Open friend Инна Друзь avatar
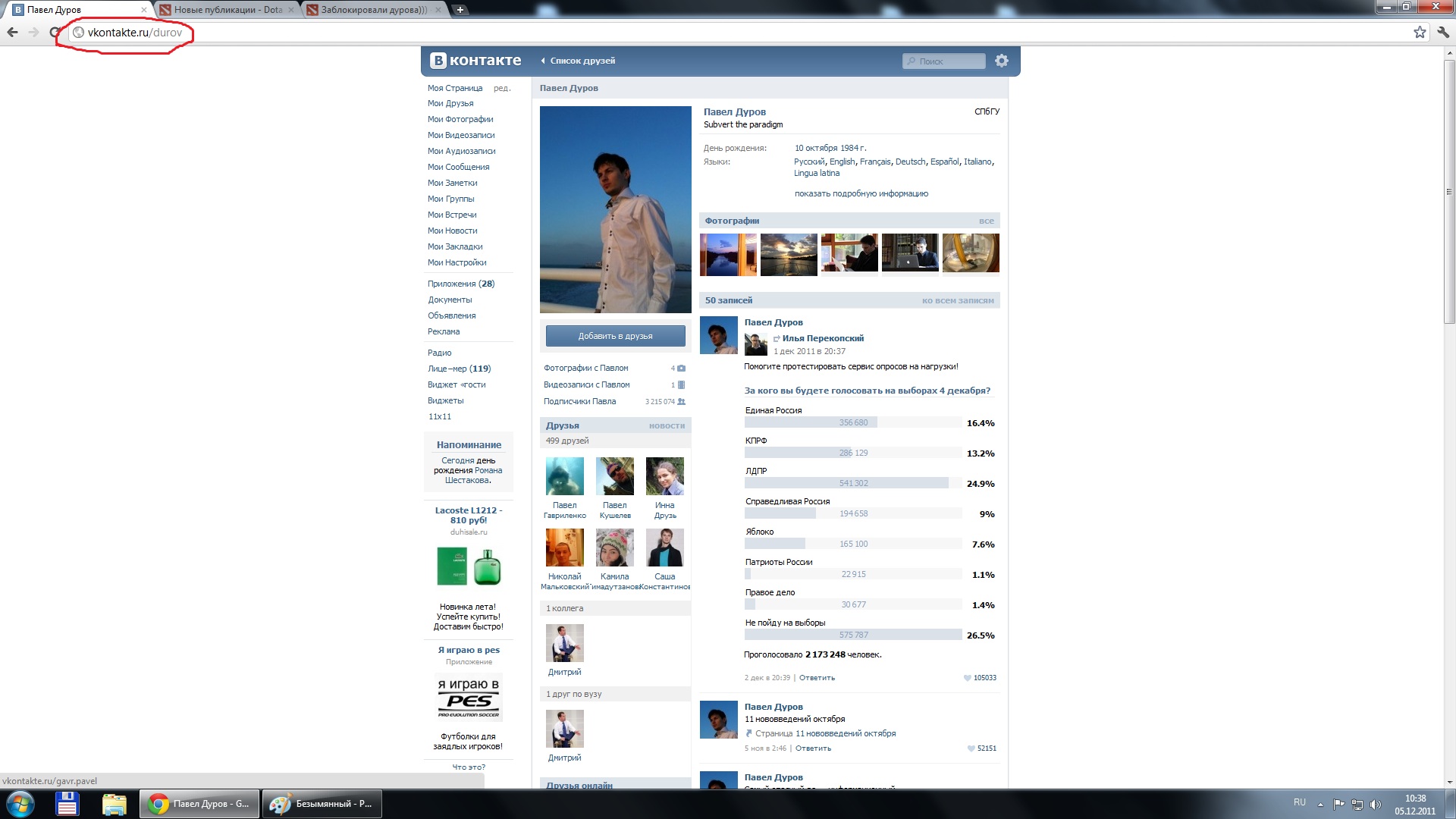Image resolution: width=1456 pixels, height=819 pixels. [x=665, y=476]
